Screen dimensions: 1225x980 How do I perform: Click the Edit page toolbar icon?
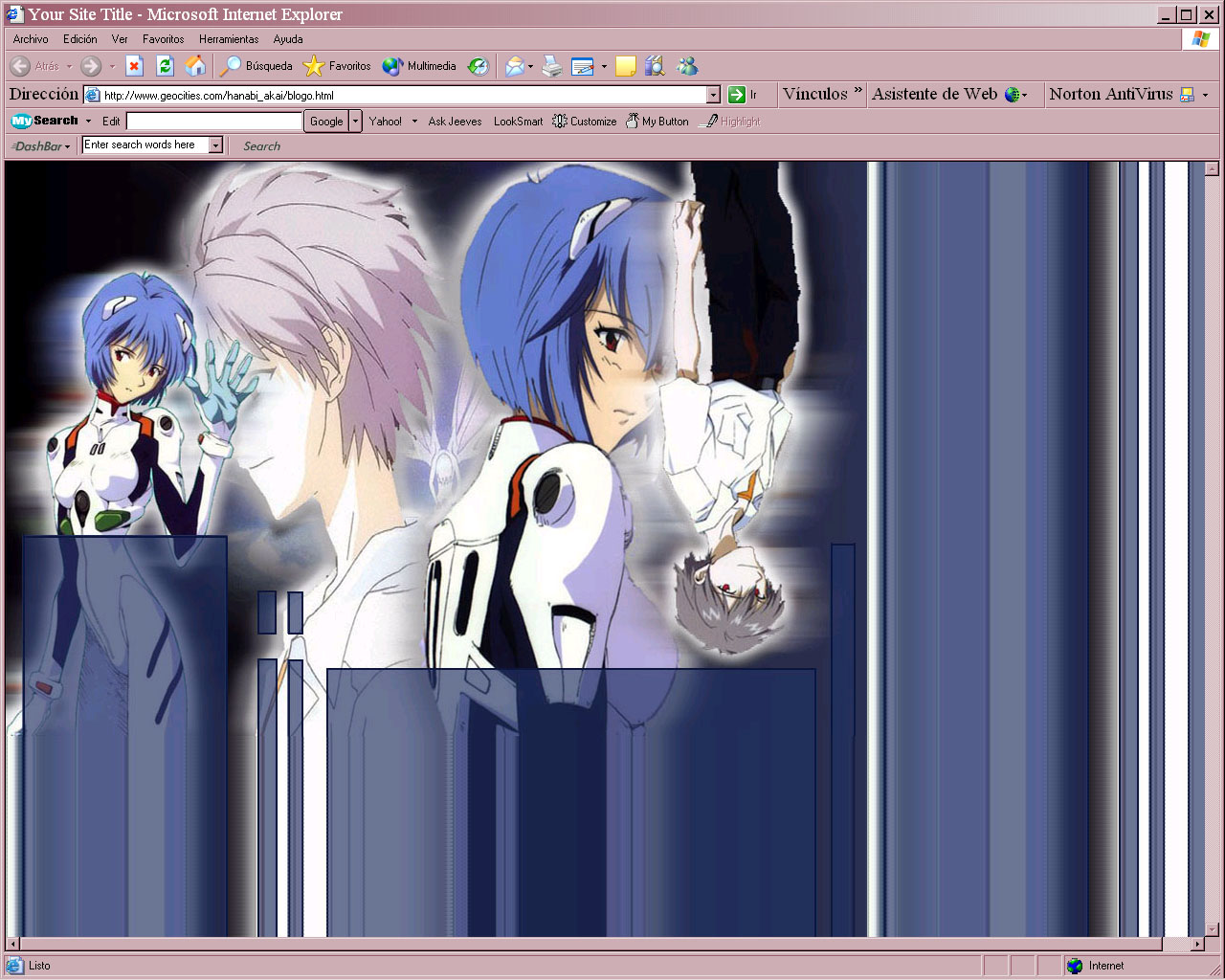pos(582,66)
